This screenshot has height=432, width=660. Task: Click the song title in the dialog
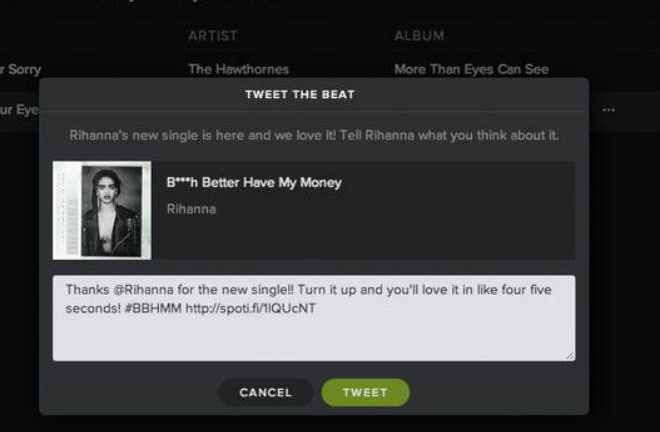(254, 183)
